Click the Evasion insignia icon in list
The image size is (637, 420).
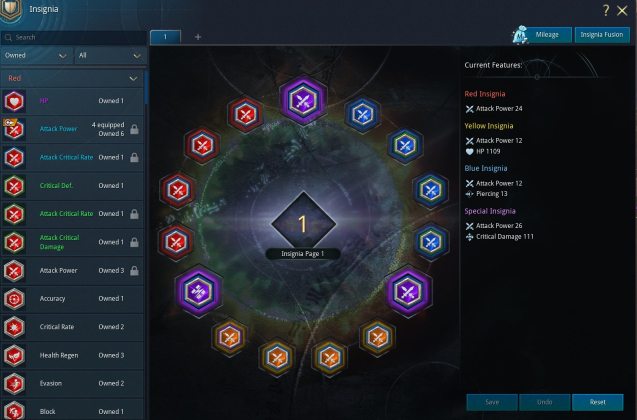14,383
